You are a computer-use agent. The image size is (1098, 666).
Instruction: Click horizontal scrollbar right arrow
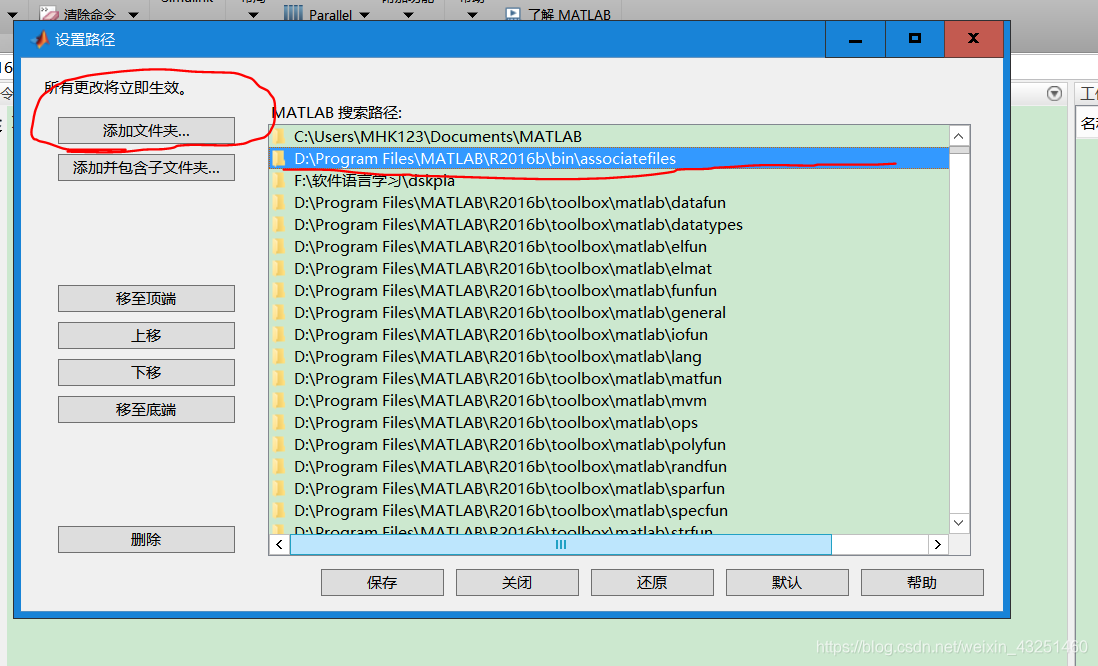[x=938, y=544]
